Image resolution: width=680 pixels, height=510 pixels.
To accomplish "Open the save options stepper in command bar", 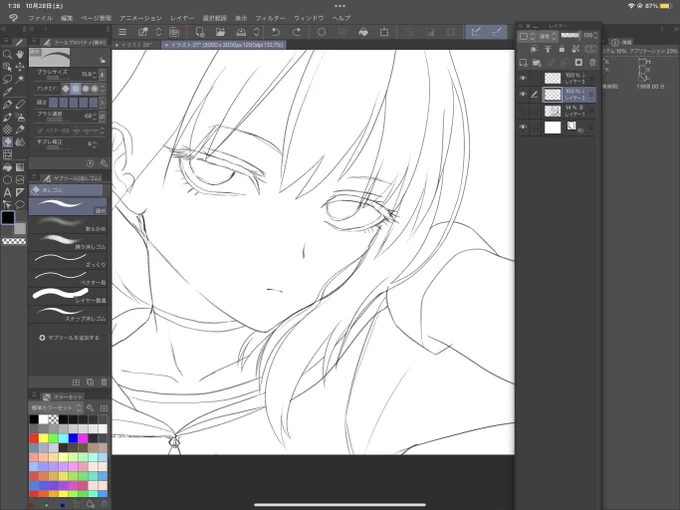I will 256,32.
